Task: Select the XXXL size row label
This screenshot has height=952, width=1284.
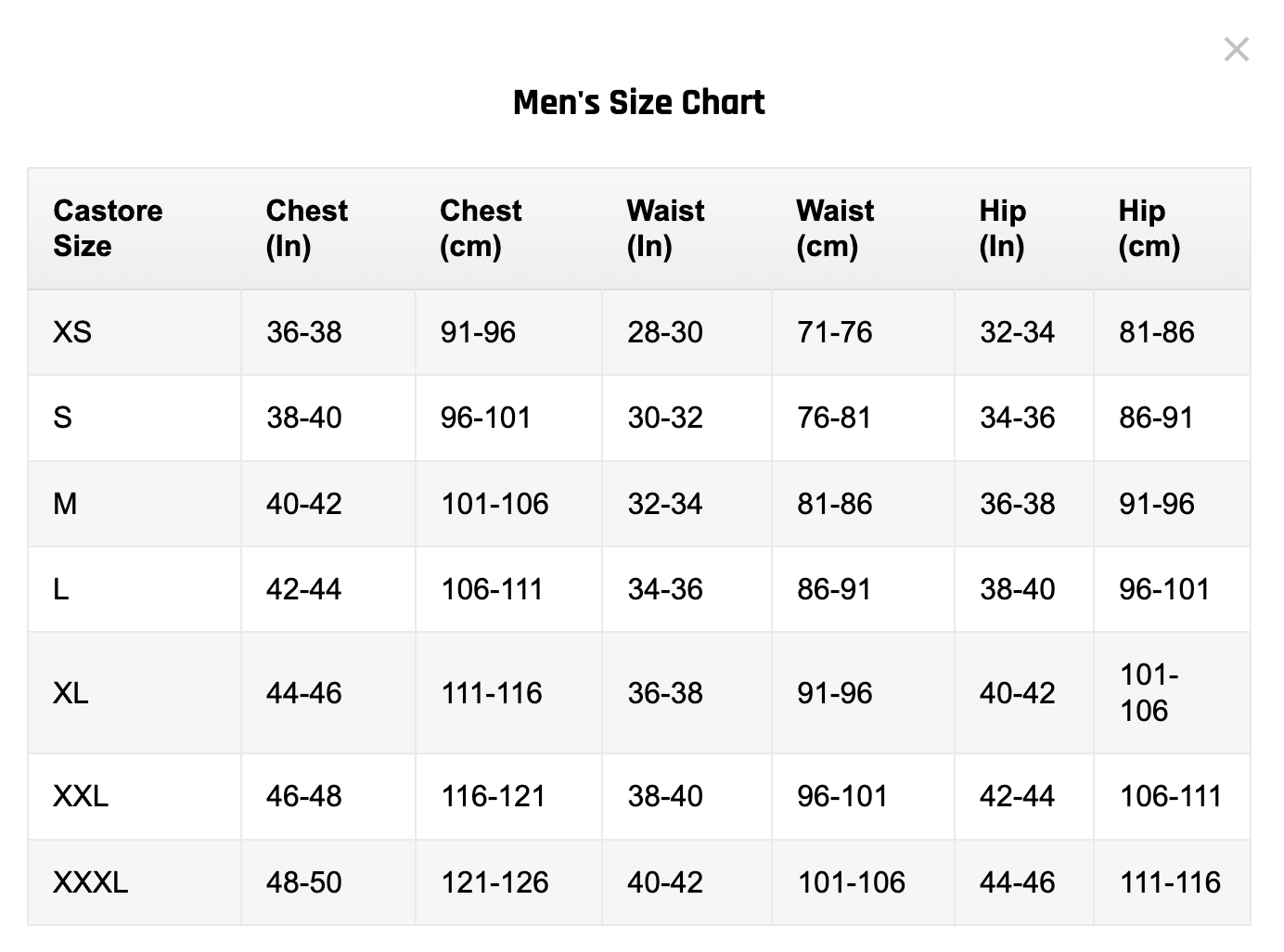Action: coord(90,882)
